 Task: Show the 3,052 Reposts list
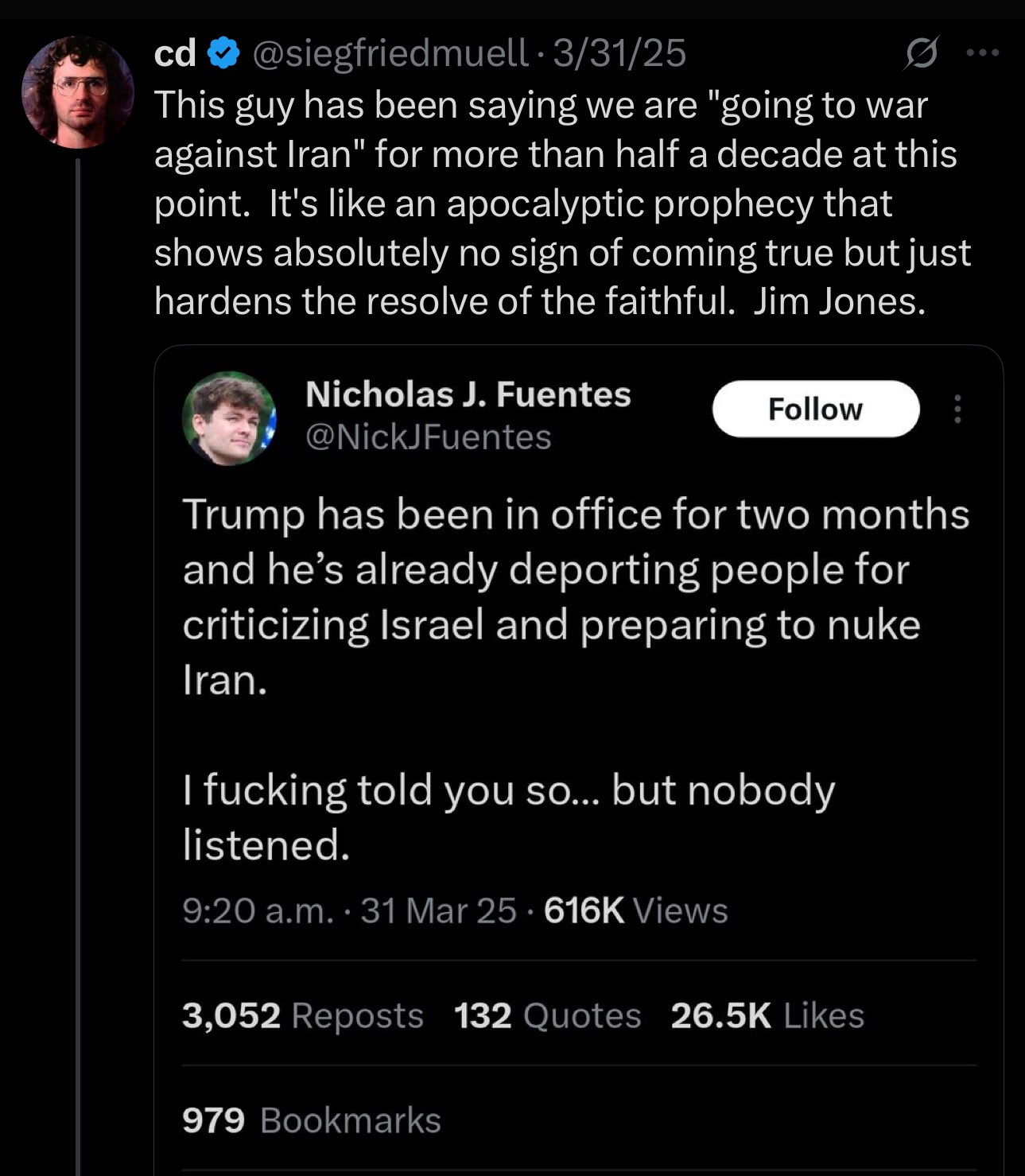[x=302, y=1015]
